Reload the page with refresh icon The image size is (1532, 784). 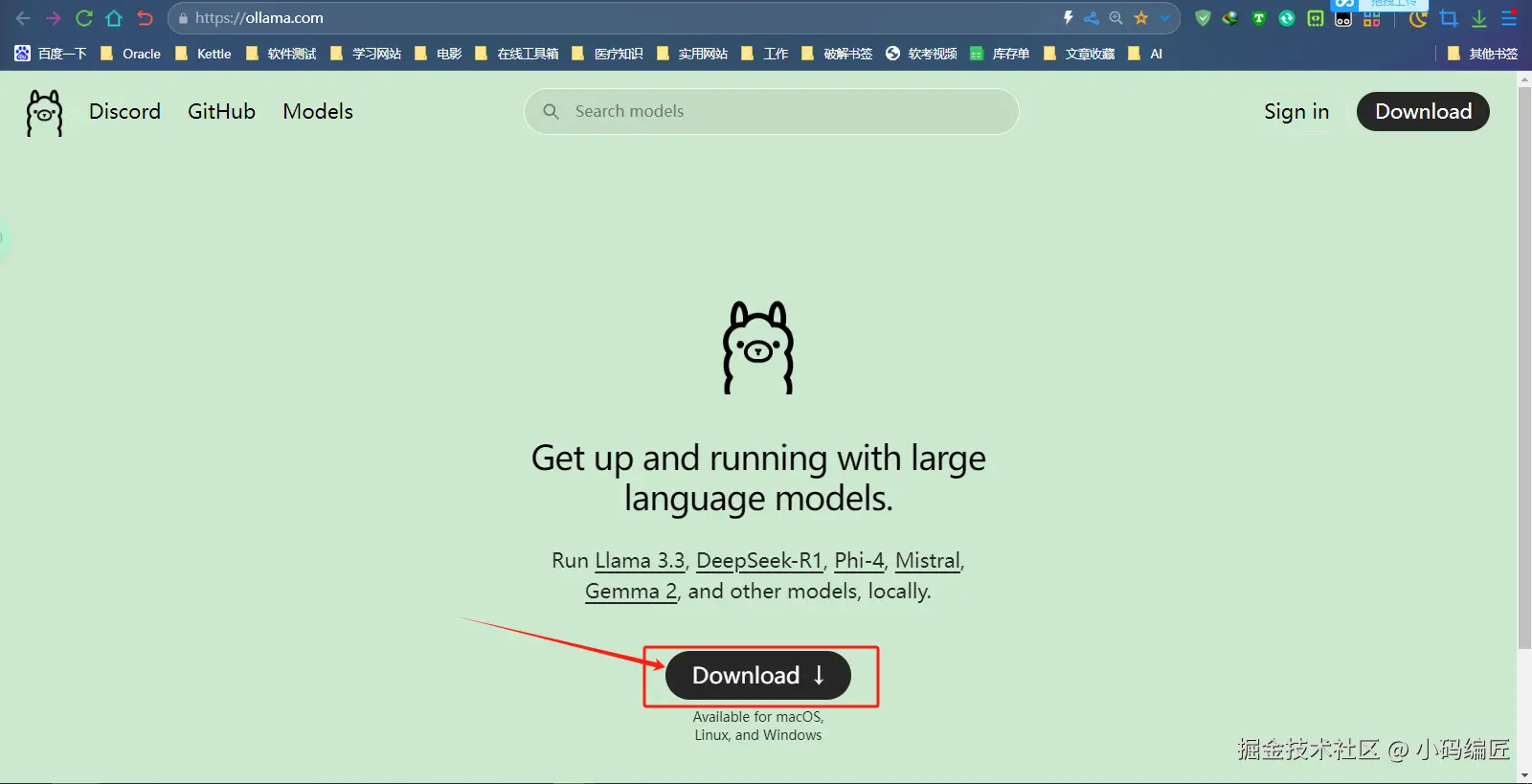tap(83, 17)
